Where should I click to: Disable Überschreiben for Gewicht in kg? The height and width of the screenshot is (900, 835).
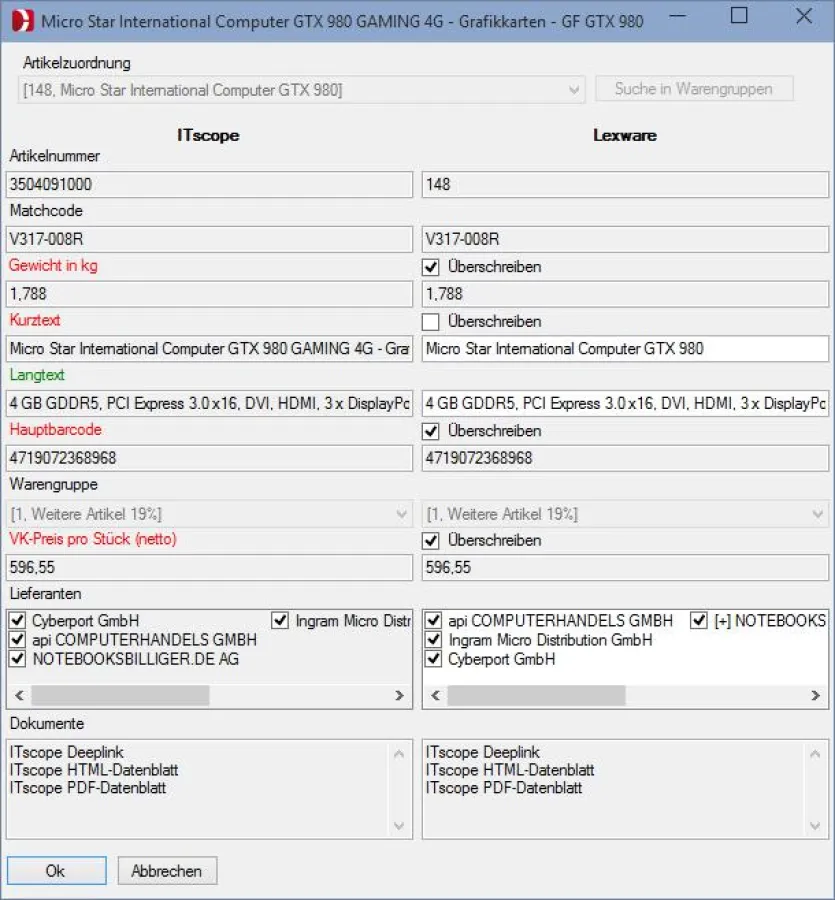coord(430,267)
